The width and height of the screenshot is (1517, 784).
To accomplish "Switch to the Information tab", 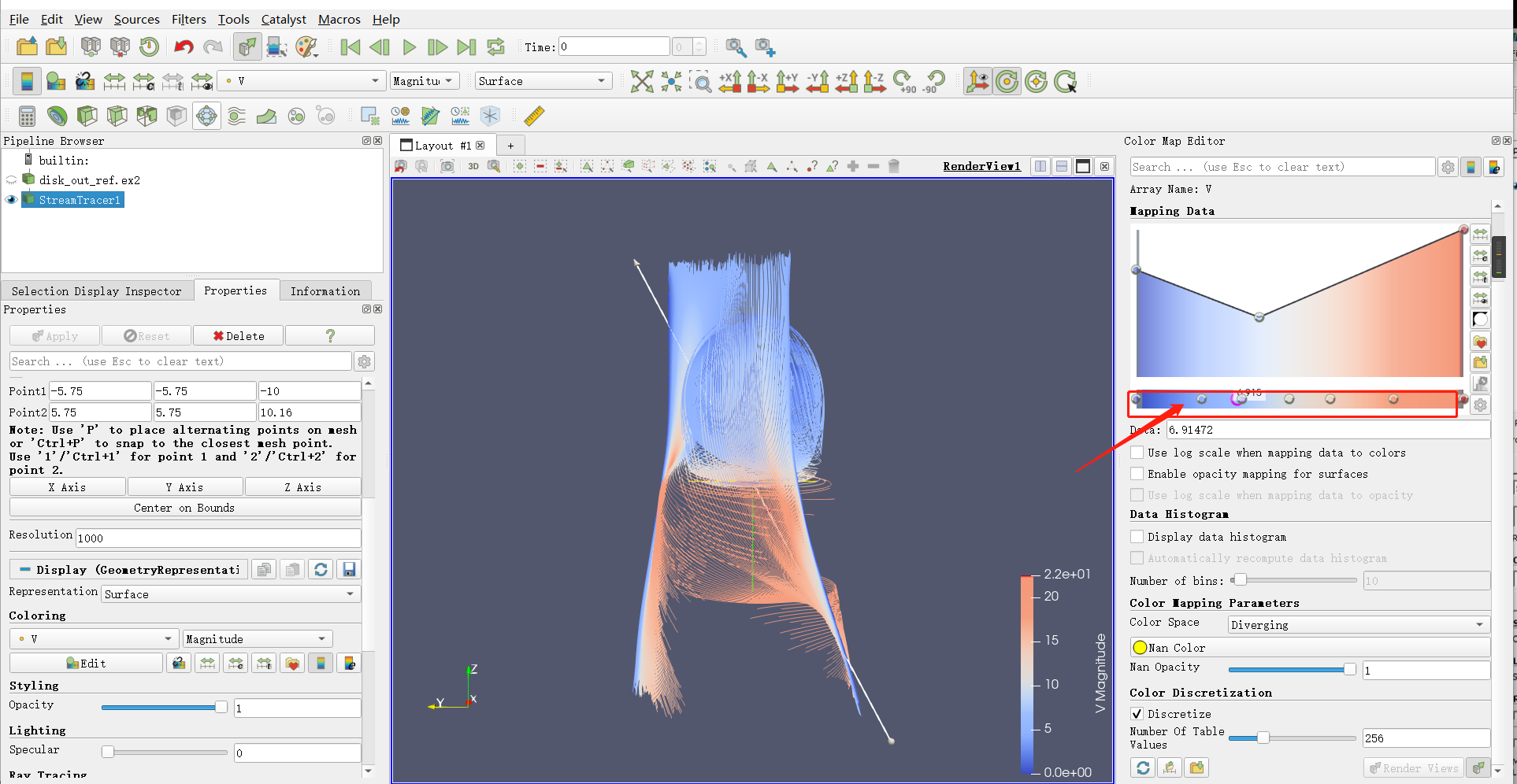I will click(325, 290).
